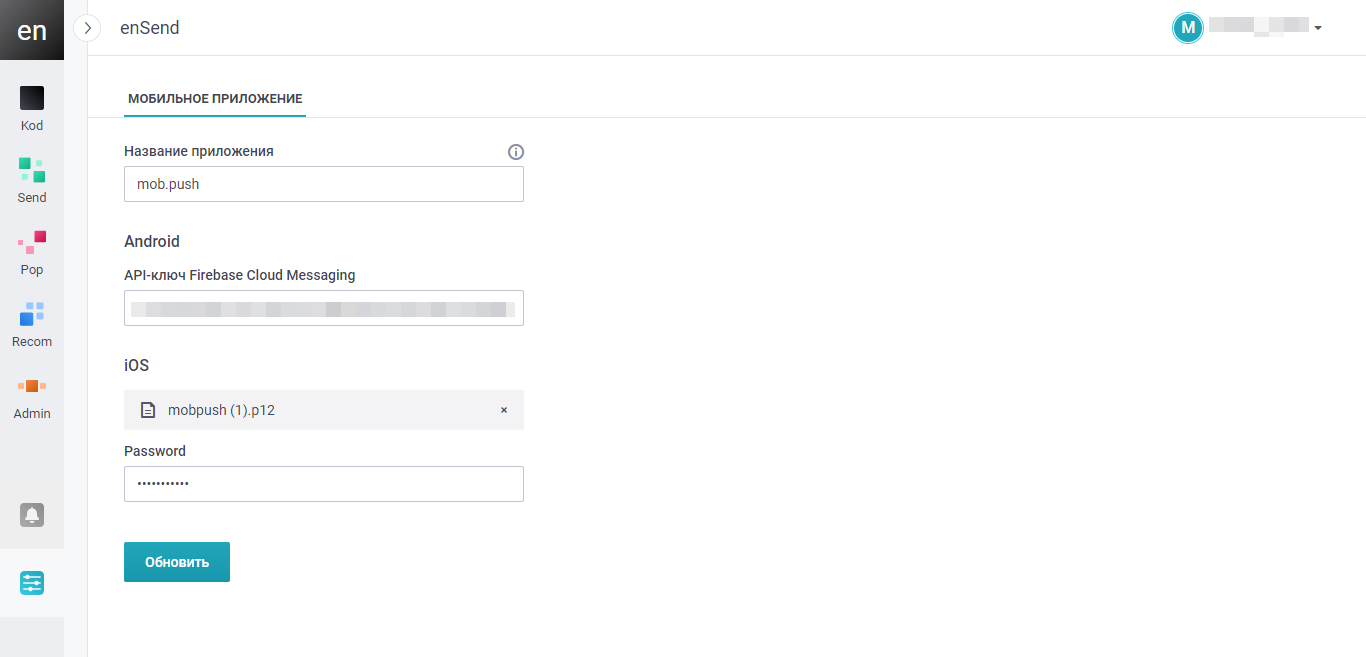
Task: Open the Pop module icon
Action: click(x=32, y=242)
